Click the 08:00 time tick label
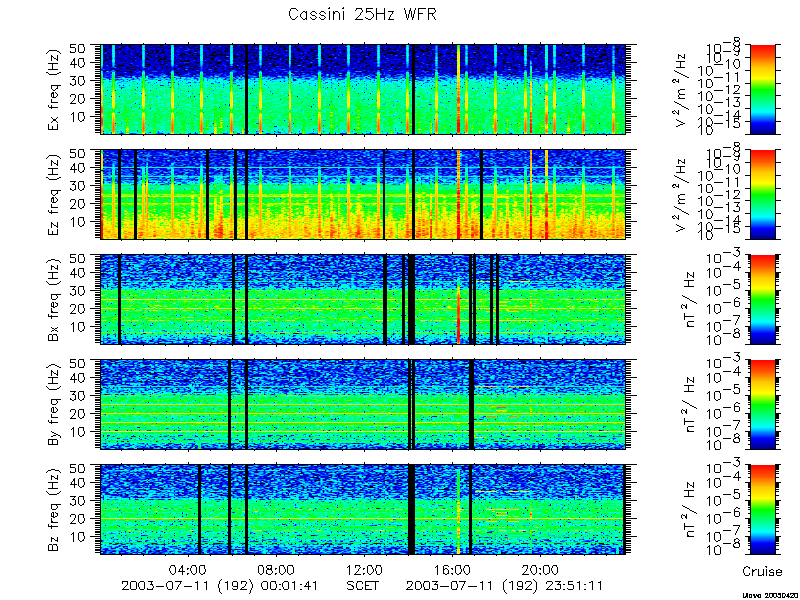Viewport: 800px width, 600px height. pyautogui.click(x=276, y=569)
